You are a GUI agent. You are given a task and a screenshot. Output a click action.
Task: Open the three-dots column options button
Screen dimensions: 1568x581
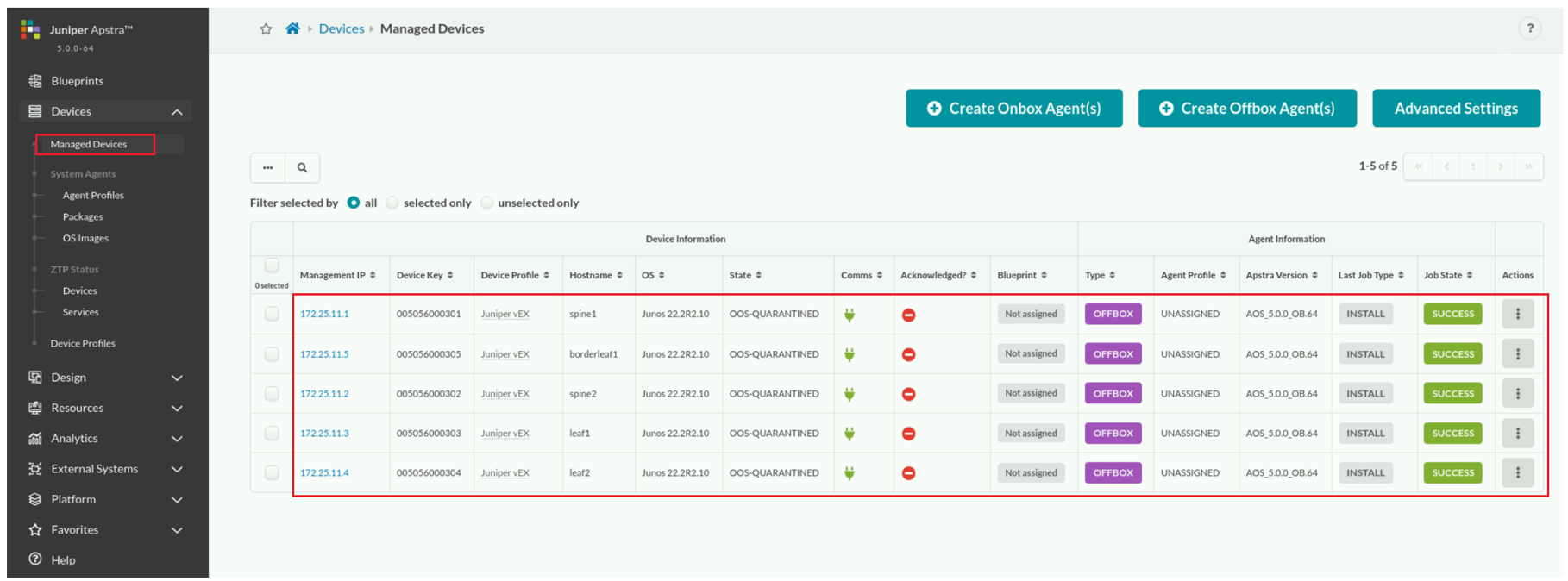268,168
